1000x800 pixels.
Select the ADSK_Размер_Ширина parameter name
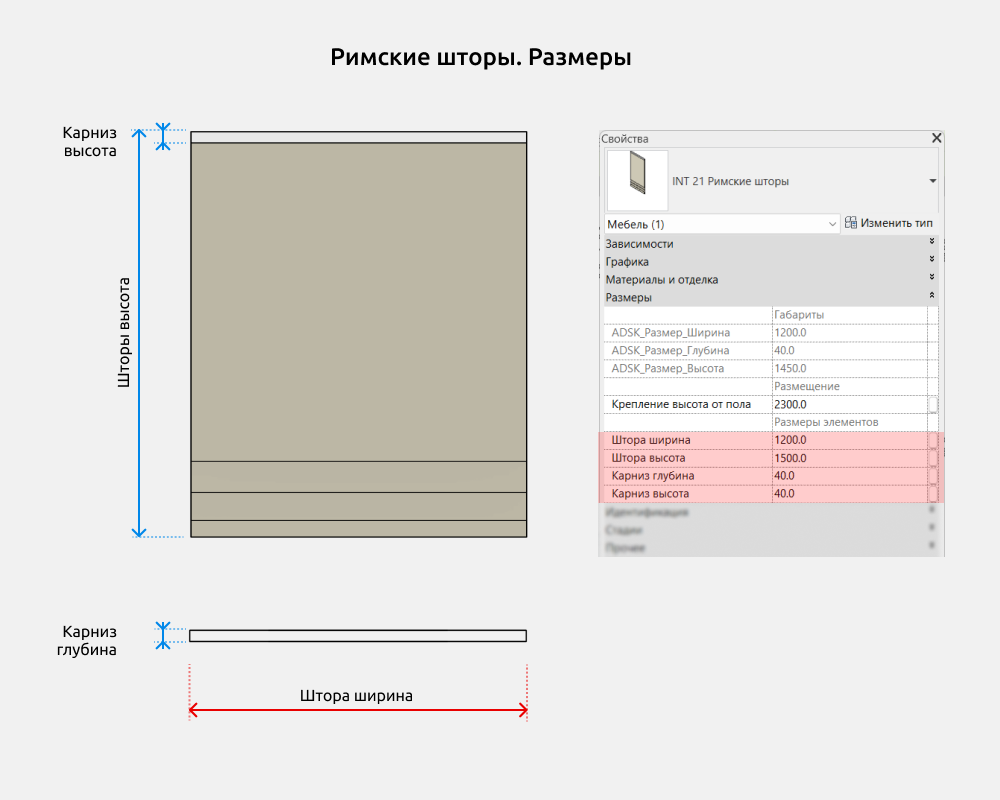click(x=670, y=332)
